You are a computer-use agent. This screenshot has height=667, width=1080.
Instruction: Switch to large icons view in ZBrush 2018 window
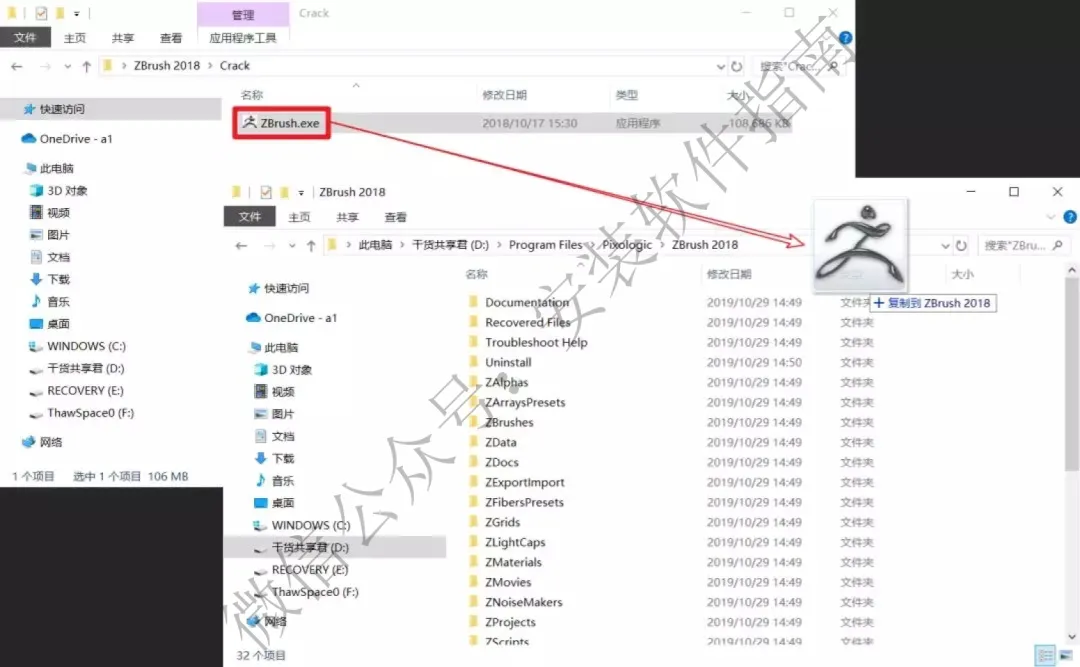pos(1066,655)
